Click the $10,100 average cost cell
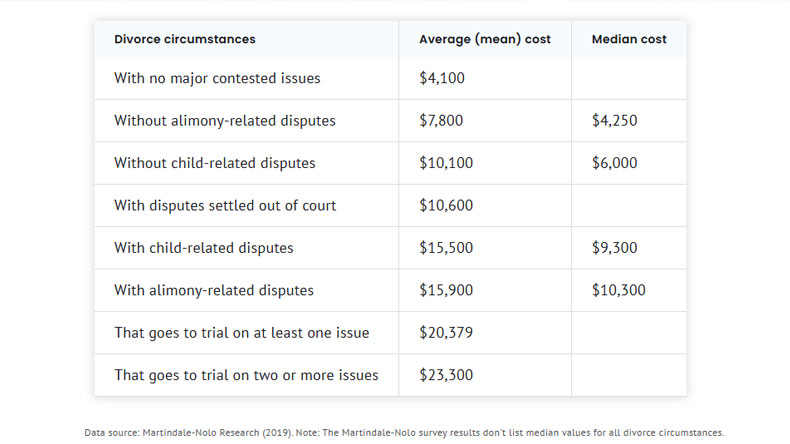This screenshot has height=444, width=790. 446,163
